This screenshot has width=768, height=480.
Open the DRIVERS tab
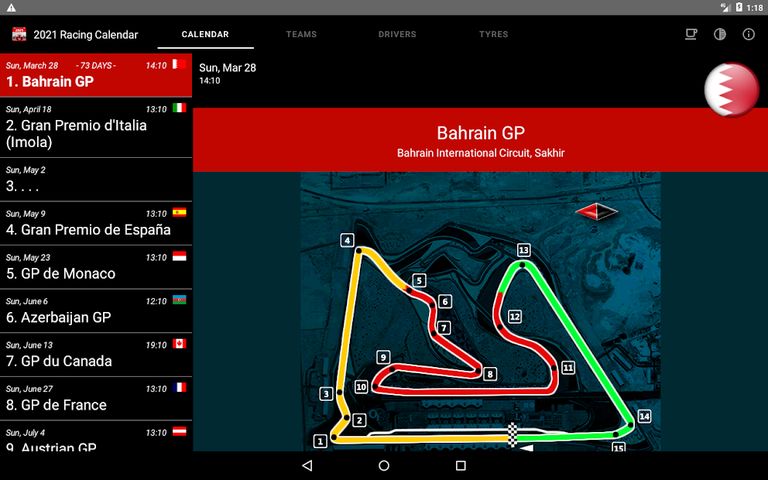397,34
